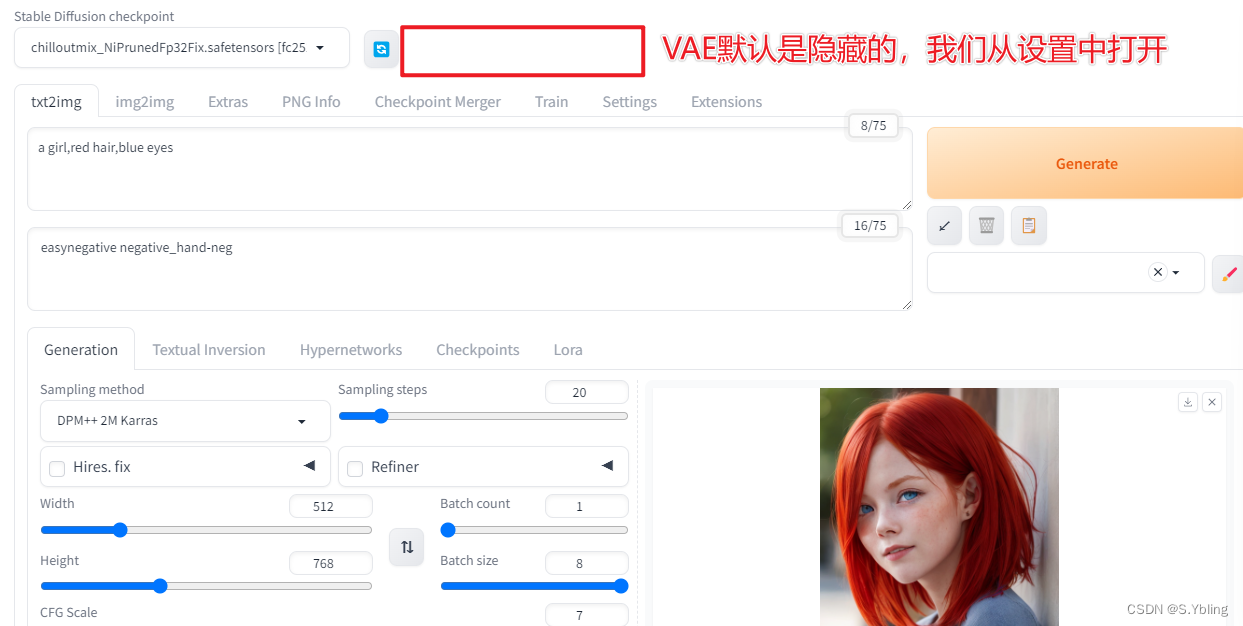The width and height of the screenshot is (1243, 626).
Task: Click the Generate button
Action: click(1086, 162)
